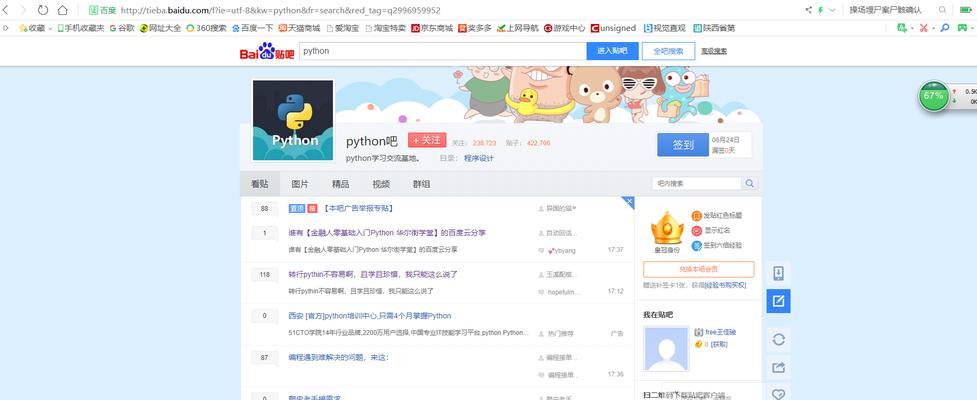The height and width of the screenshot is (400, 977).
Task: Open the 游戏中心 bookmark
Action: pyautogui.click(x=565, y=28)
